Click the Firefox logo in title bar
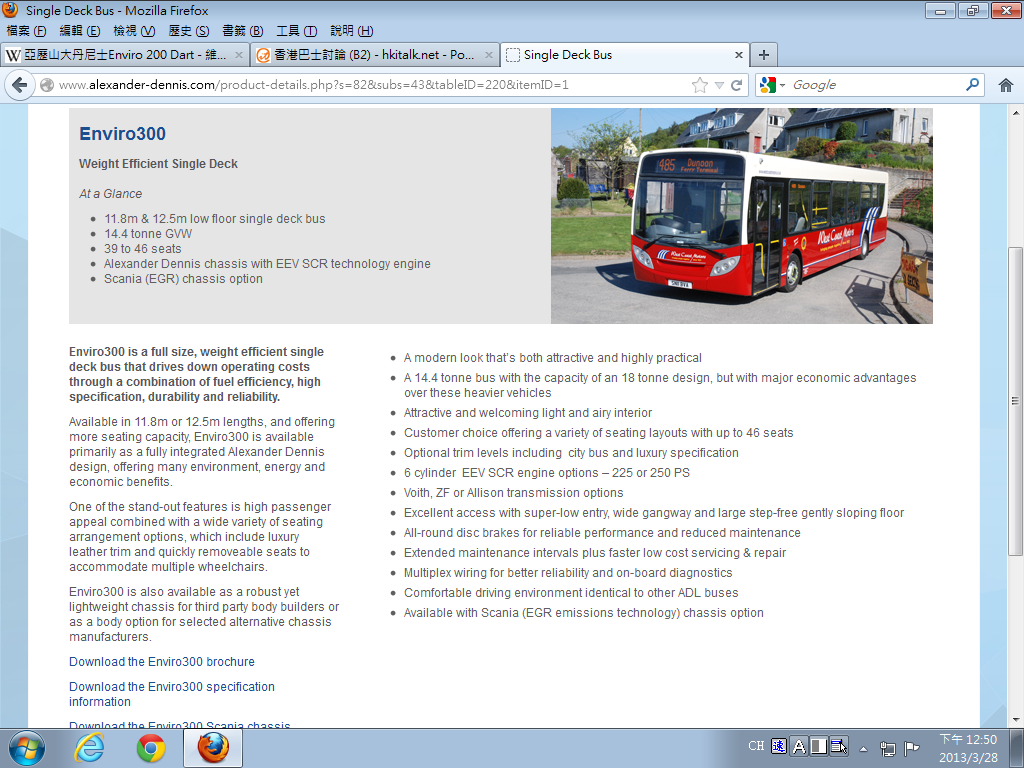Viewport: 1024px width, 768px height. click(10, 10)
